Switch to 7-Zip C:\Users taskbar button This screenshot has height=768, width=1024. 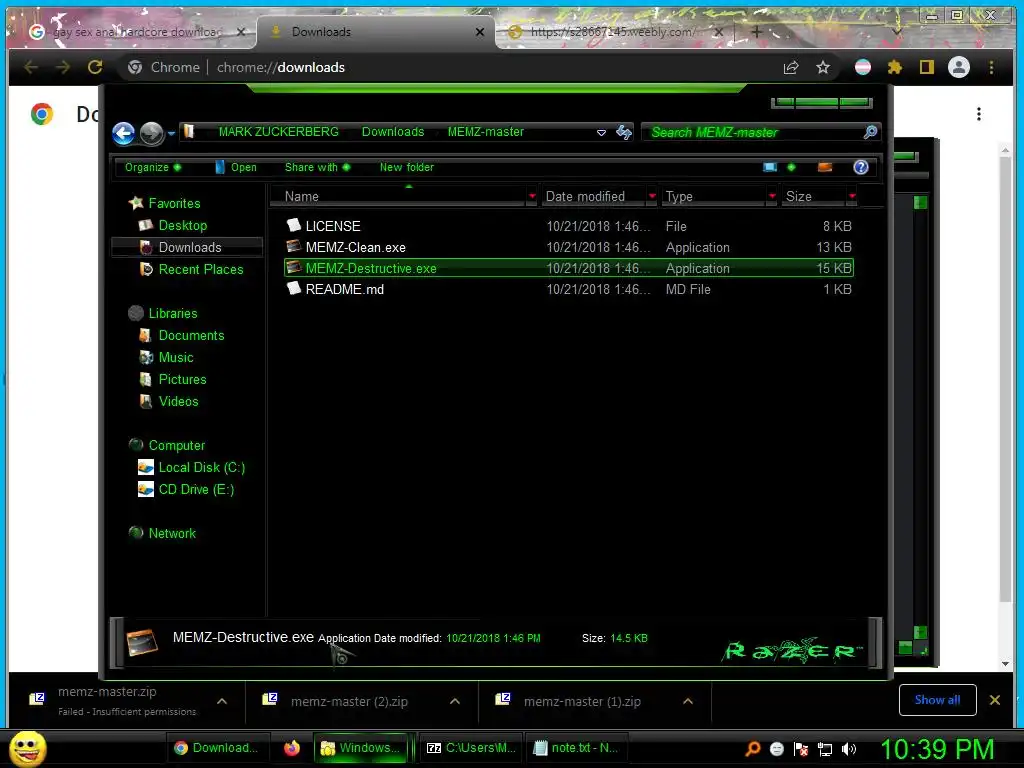tap(470, 748)
